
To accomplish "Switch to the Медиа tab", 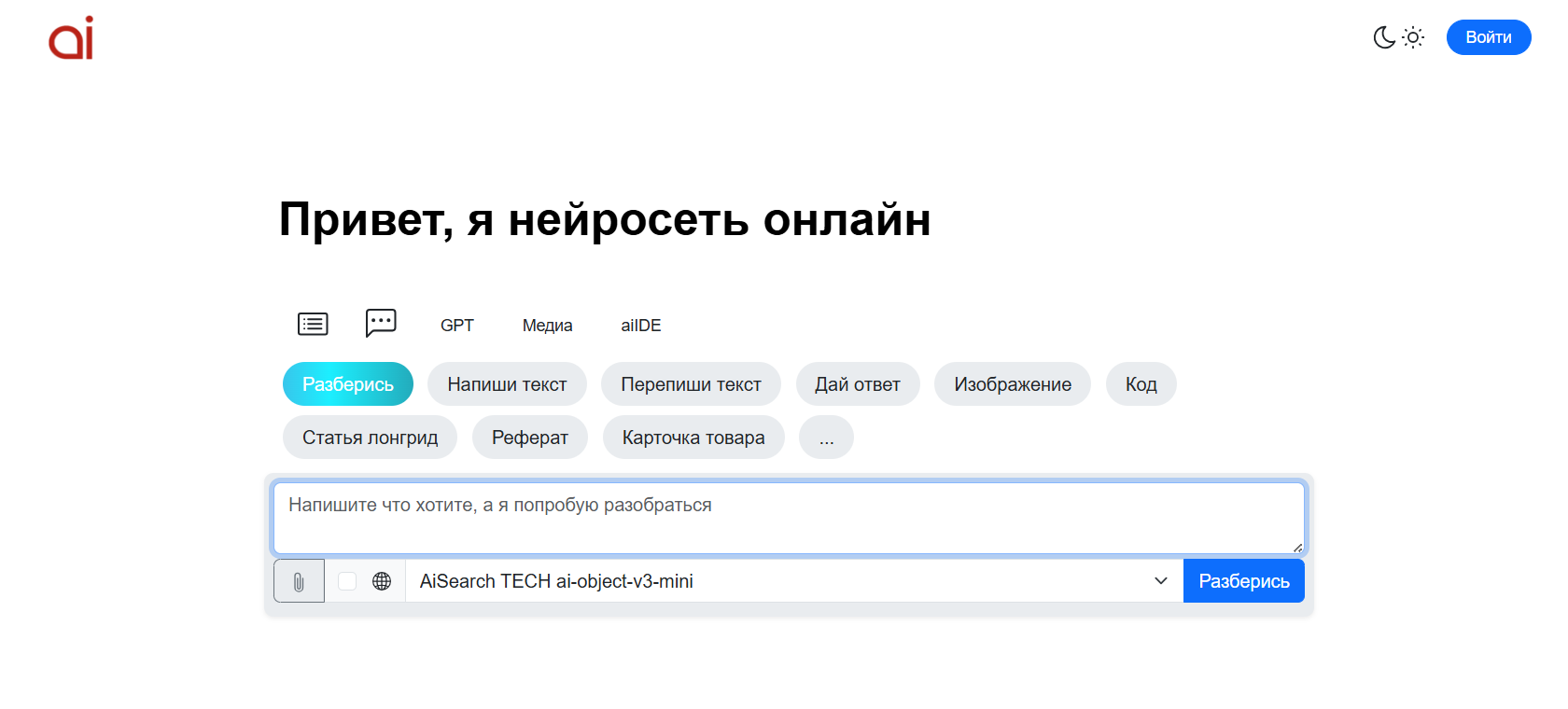I will click(547, 326).
